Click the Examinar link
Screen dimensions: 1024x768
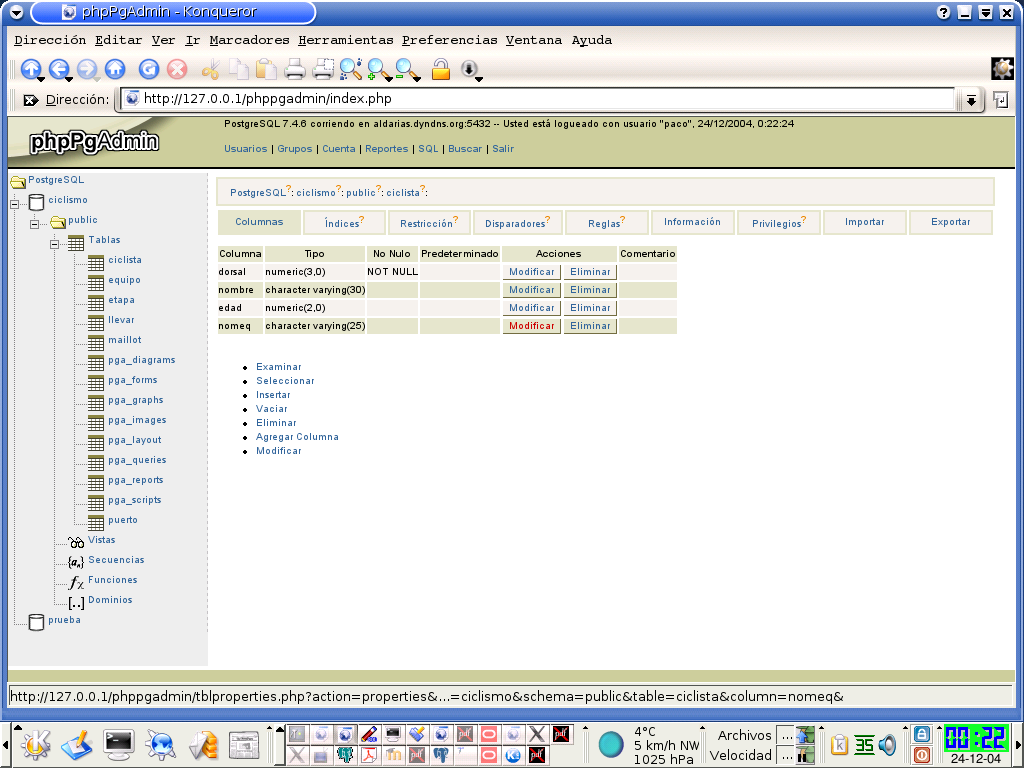point(279,367)
